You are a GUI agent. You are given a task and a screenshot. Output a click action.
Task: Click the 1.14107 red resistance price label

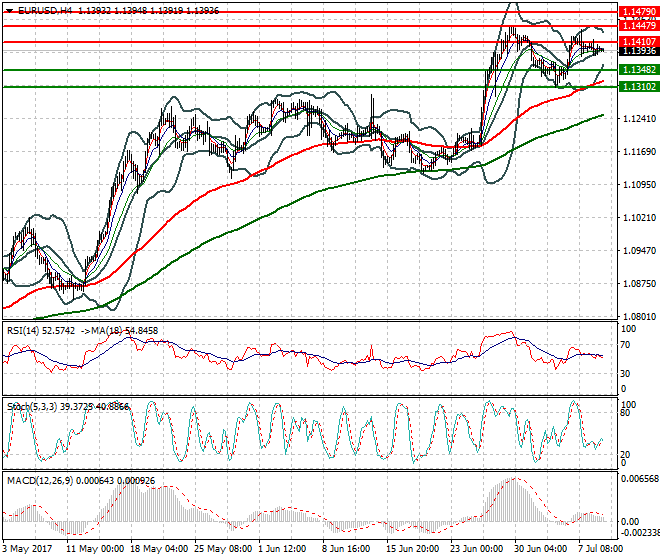click(639, 42)
